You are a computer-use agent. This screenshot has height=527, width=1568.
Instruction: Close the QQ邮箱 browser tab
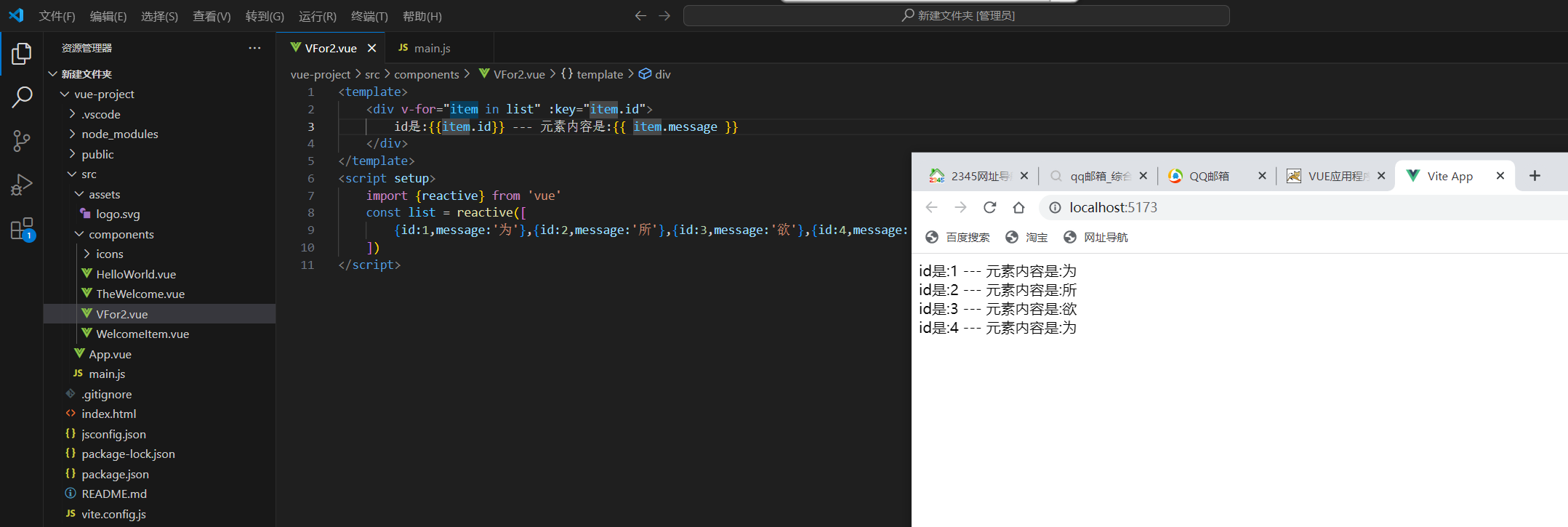[1263, 176]
